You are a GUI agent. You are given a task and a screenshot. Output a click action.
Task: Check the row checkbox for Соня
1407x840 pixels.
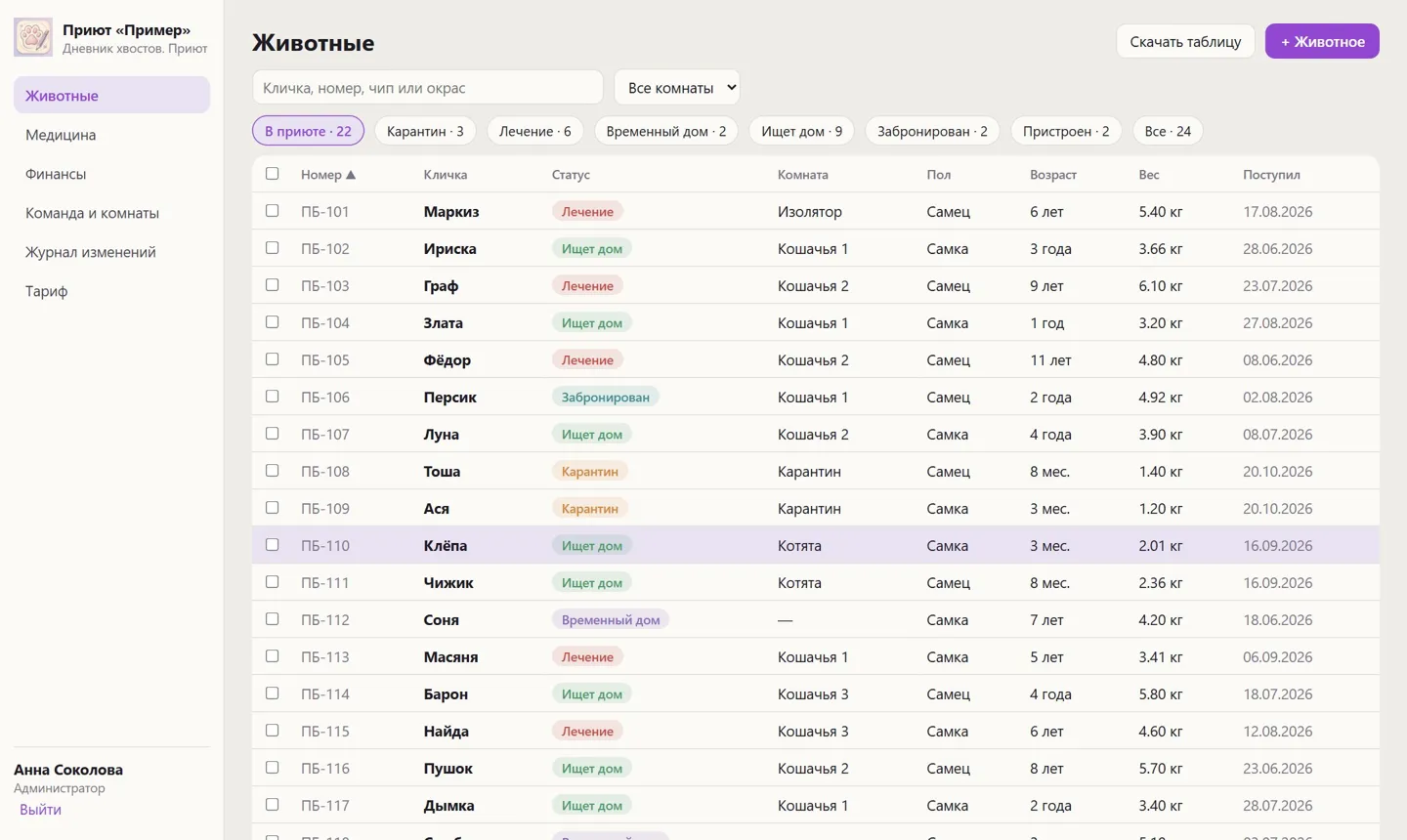pyautogui.click(x=272, y=619)
